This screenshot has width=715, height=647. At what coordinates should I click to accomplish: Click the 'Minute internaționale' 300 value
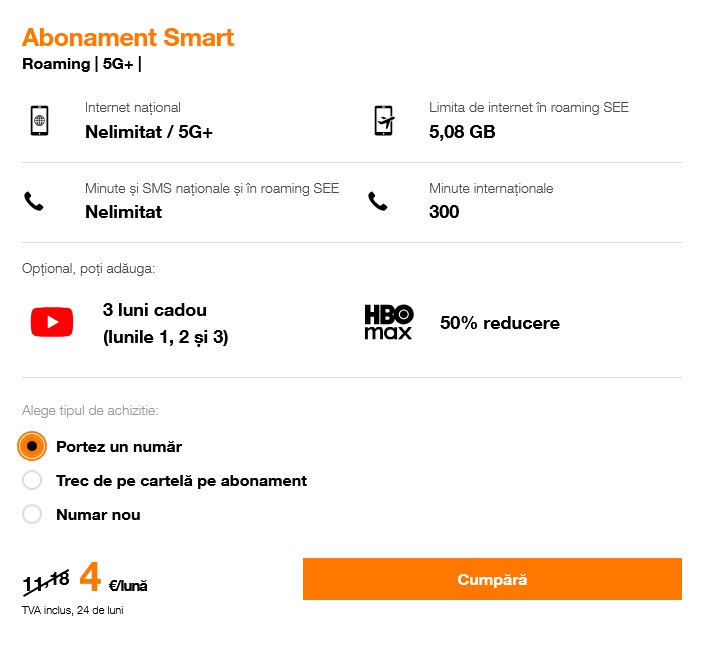(444, 212)
